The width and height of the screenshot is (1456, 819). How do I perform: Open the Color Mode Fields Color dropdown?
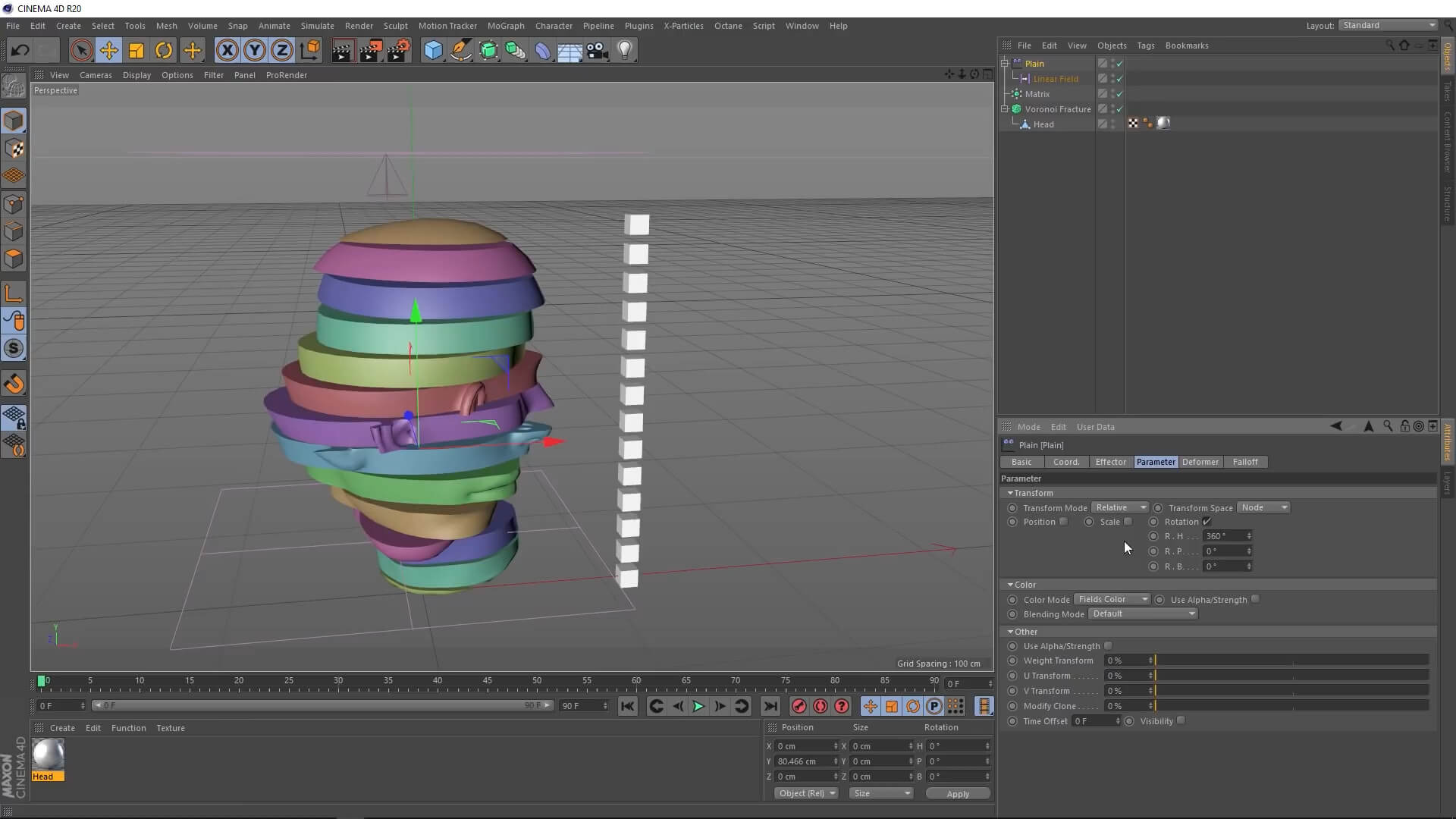click(1112, 599)
